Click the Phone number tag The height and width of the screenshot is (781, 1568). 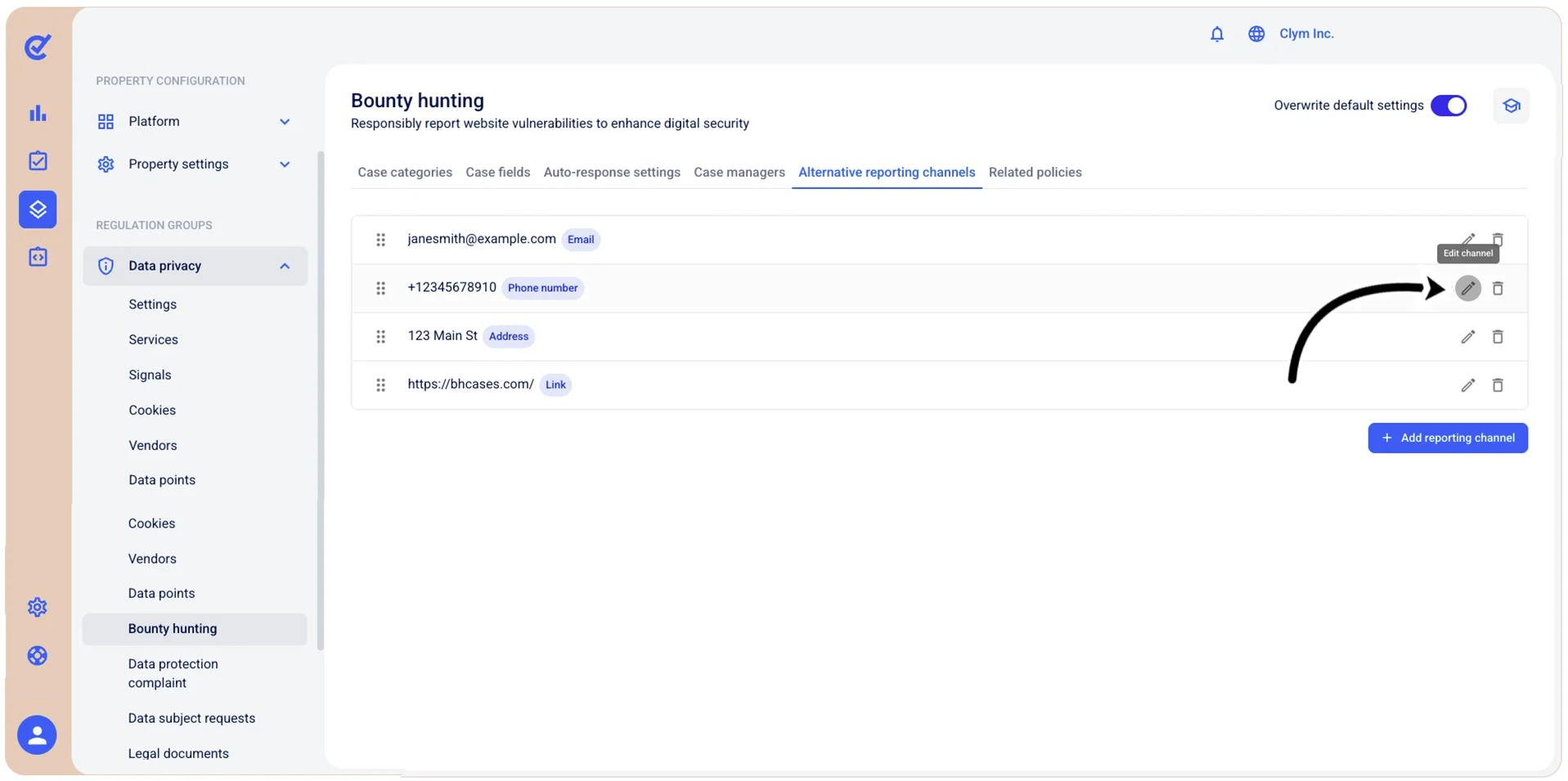[x=543, y=288]
